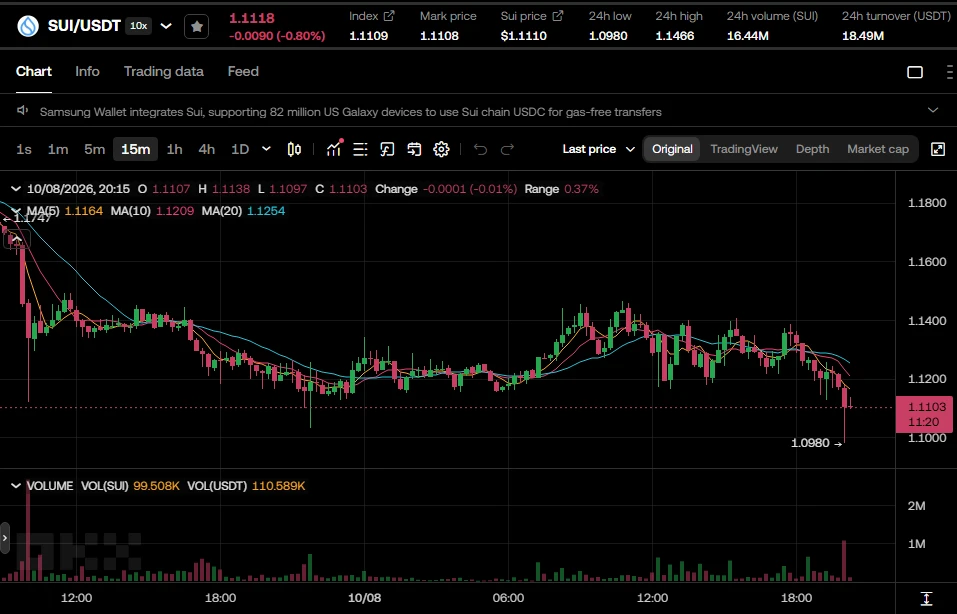Select the 5m timeframe
The height and width of the screenshot is (614, 957).
point(95,149)
